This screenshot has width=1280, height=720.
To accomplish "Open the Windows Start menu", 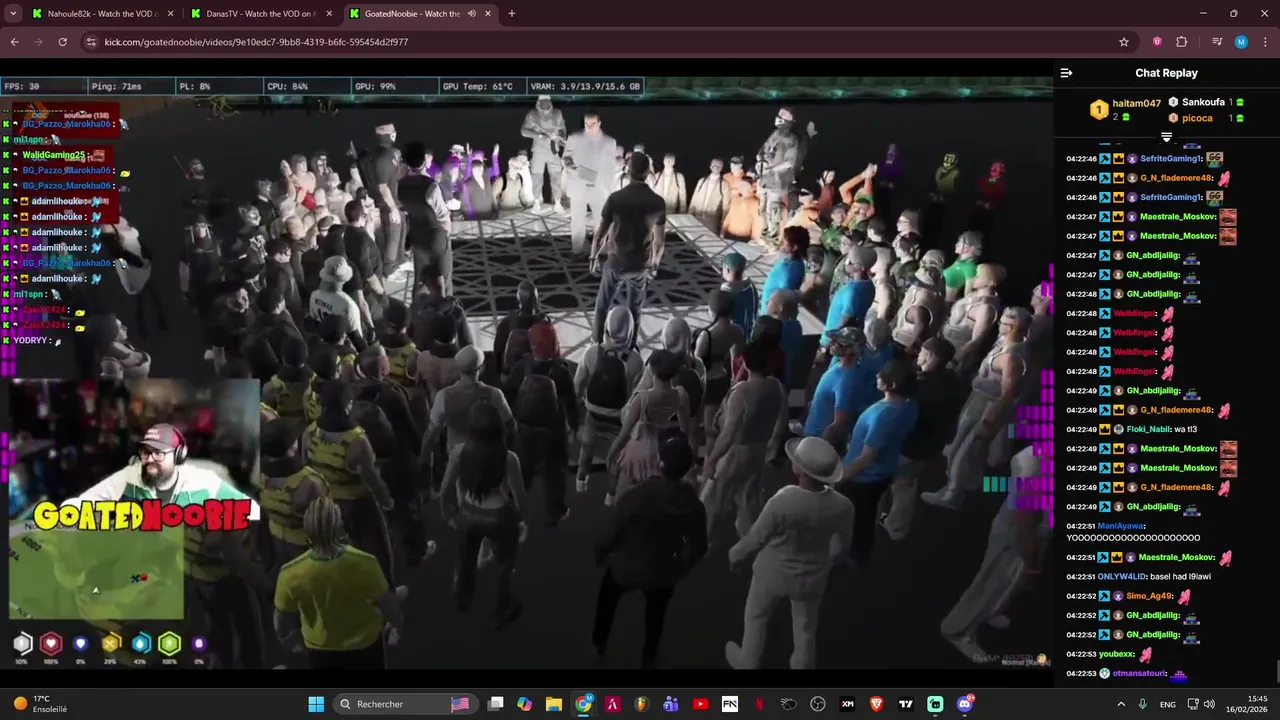I will pyautogui.click(x=316, y=704).
